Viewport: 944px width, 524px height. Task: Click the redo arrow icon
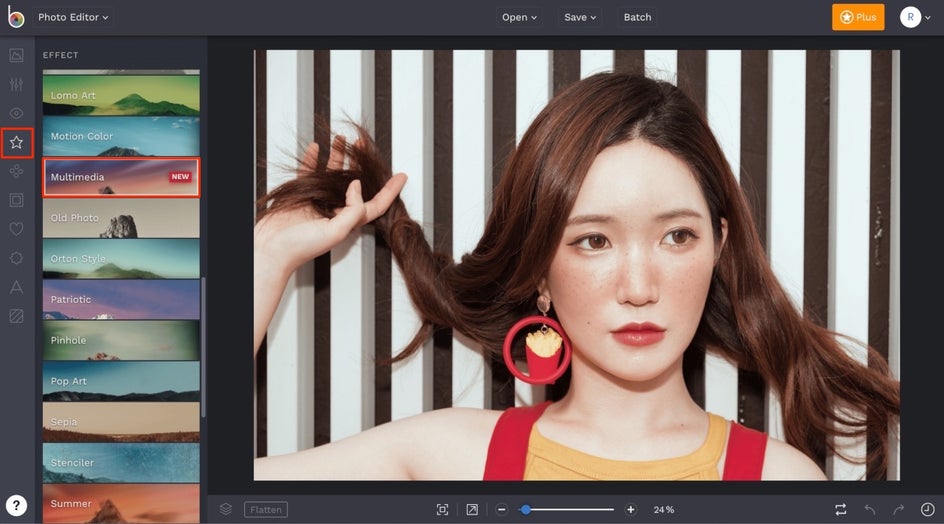pos(899,510)
